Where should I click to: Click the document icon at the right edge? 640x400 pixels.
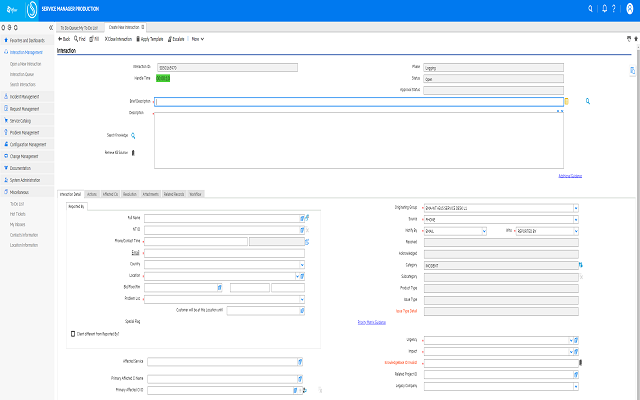(x=632, y=71)
